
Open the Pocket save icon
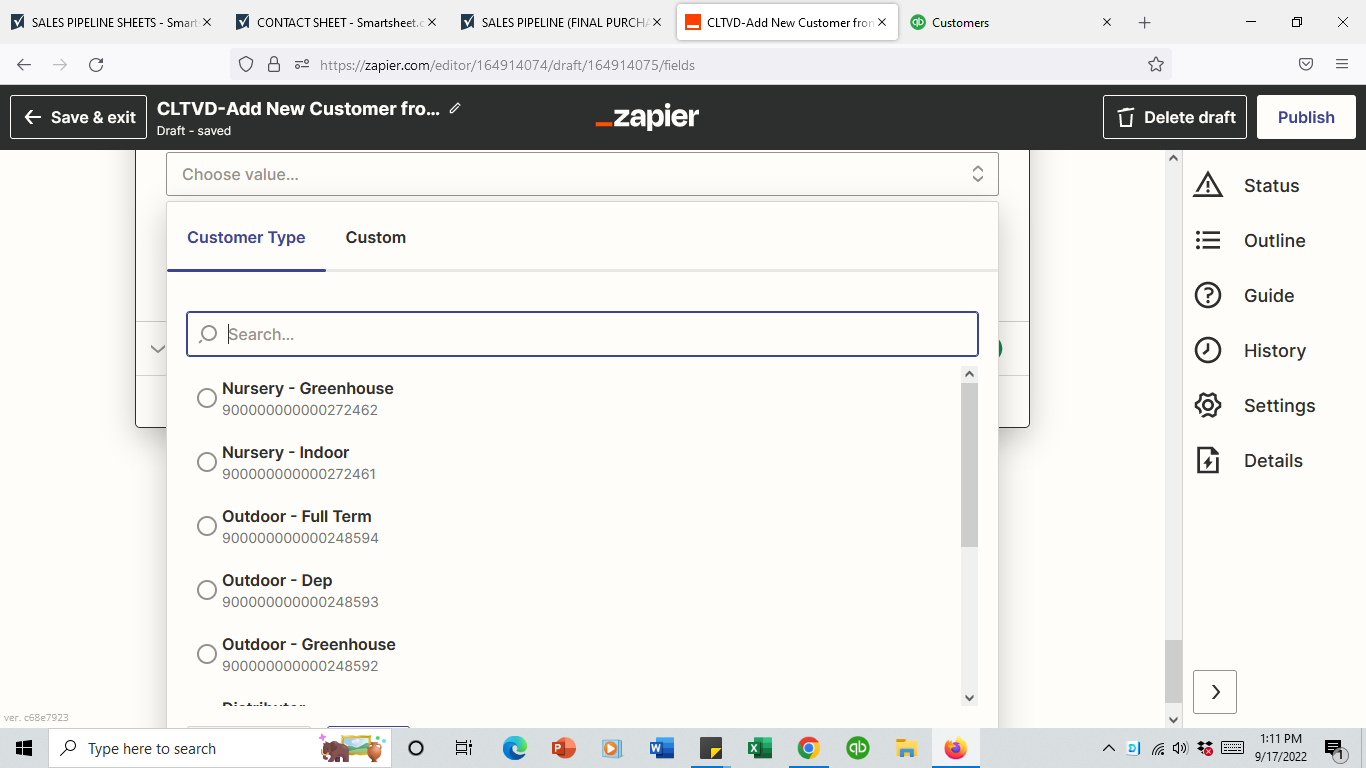pos(1306,64)
